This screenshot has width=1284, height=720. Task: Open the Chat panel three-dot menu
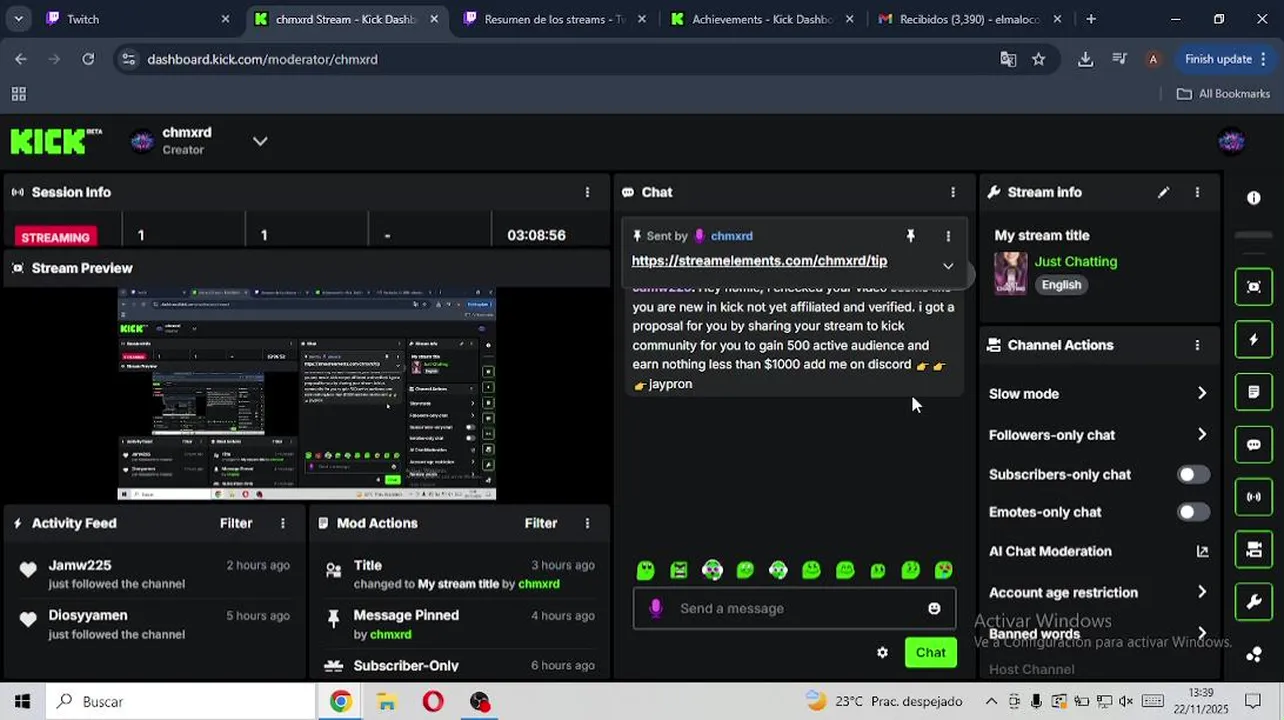click(952, 192)
